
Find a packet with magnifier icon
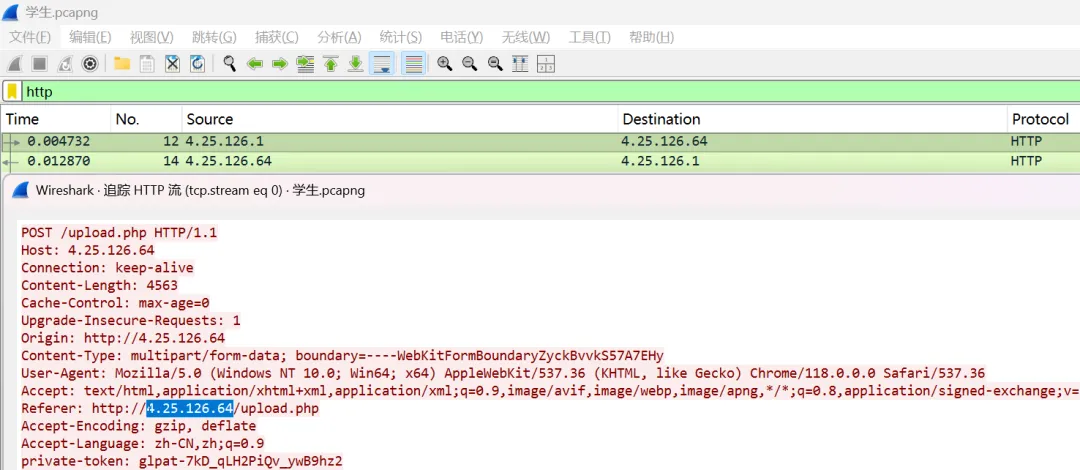pos(230,64)
